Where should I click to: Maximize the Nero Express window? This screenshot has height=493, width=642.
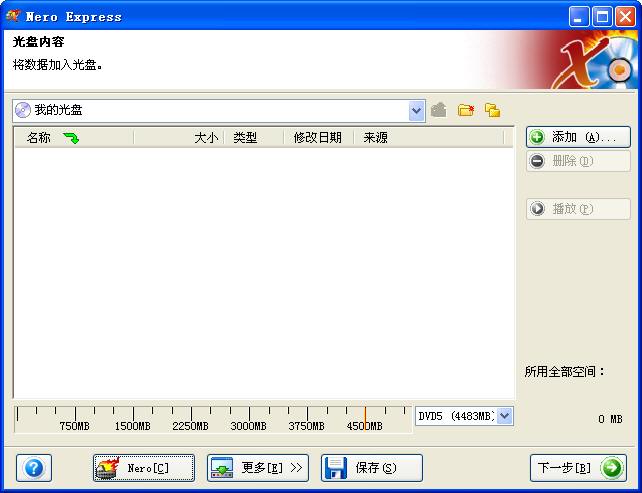(602, 17)
